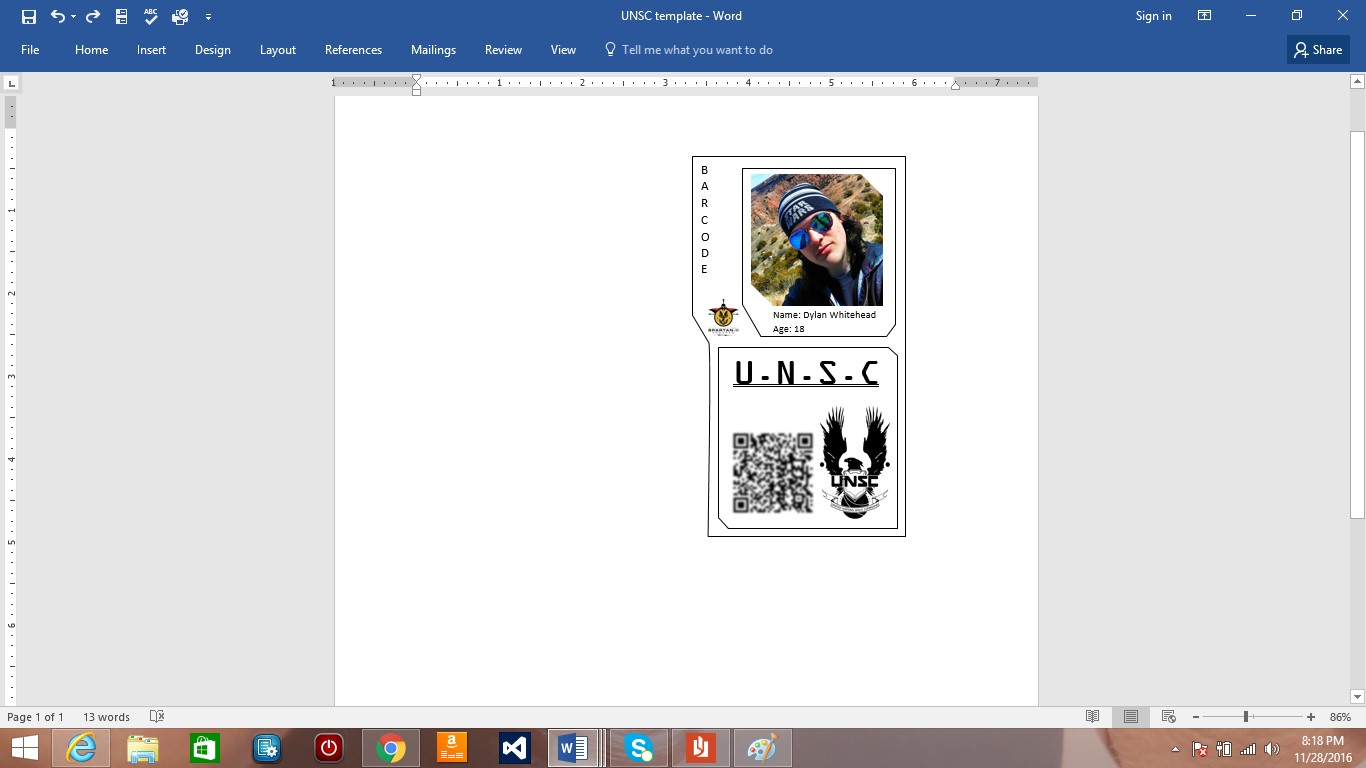This screenshot has height=768, width=1366.
Task: Open Action Center flag icon in tray
Action: click(x=1200, y=749)
